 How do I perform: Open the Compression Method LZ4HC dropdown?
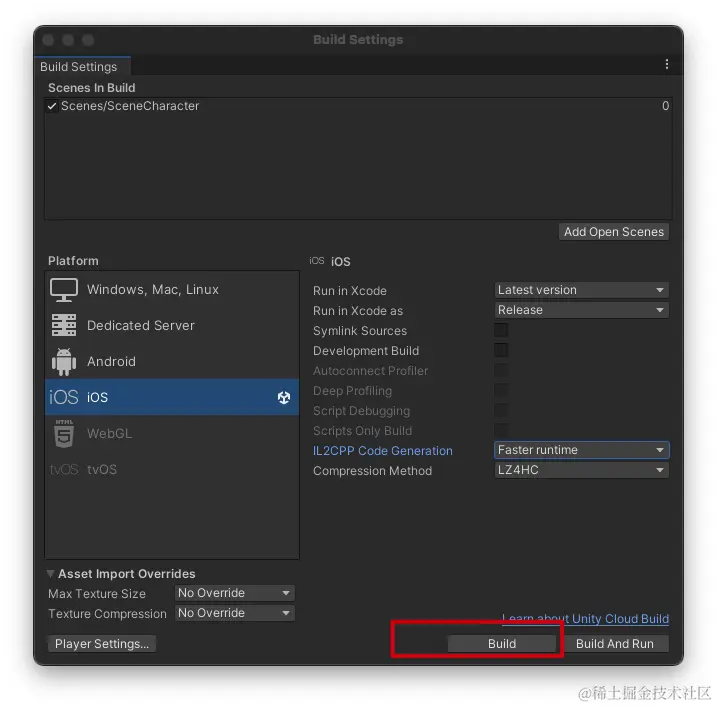(581, 470)
